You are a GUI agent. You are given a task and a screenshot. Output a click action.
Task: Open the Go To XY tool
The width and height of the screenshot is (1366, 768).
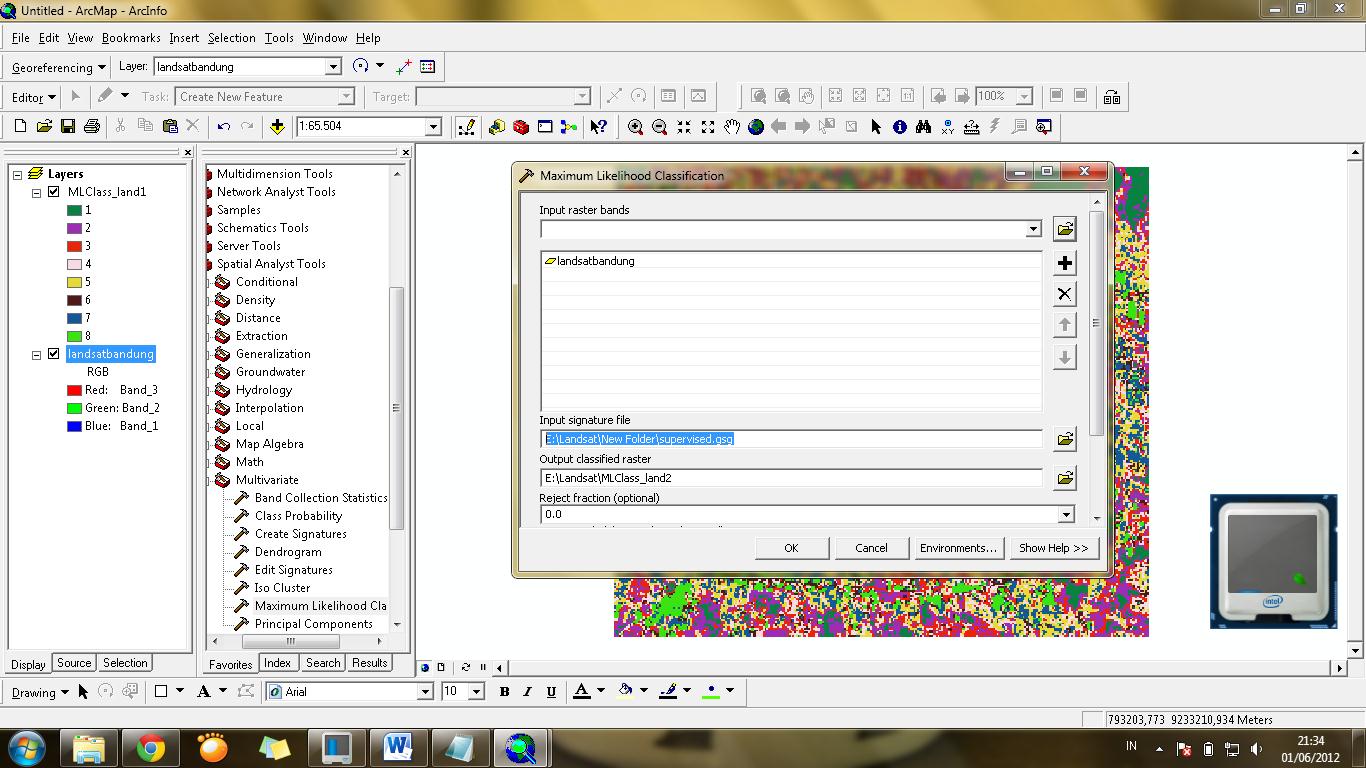[x=947, y=126]
